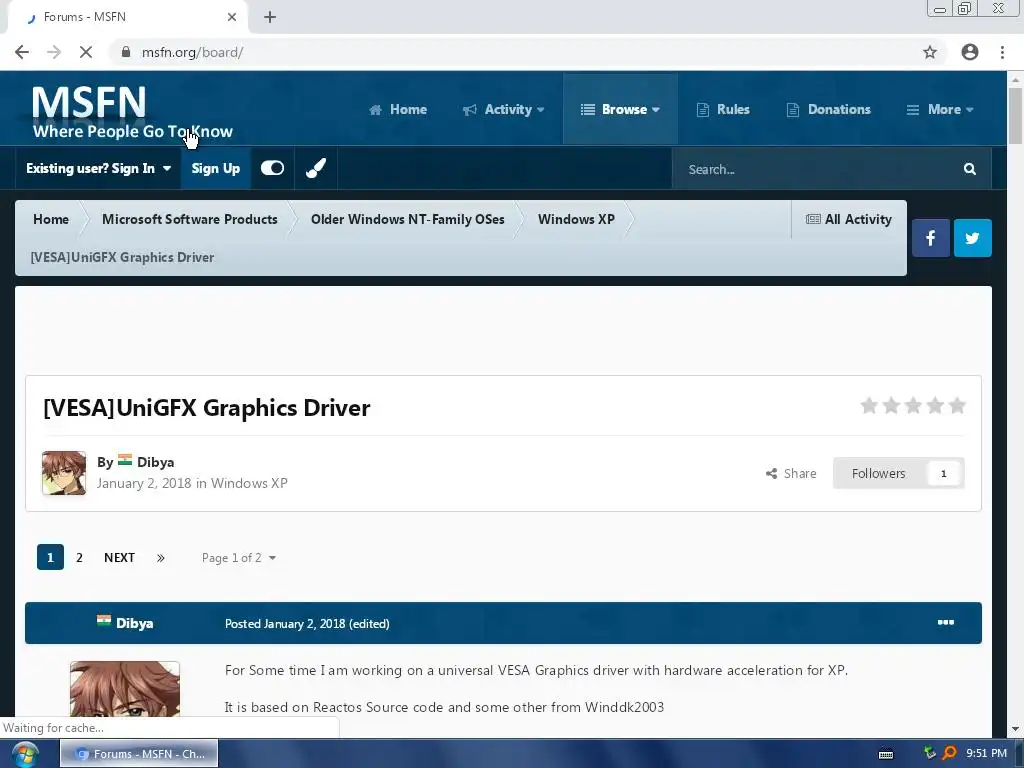This screenshot has width=1024, height=768.
Task: Stop page loading with the X button
Action: [86, 52]
